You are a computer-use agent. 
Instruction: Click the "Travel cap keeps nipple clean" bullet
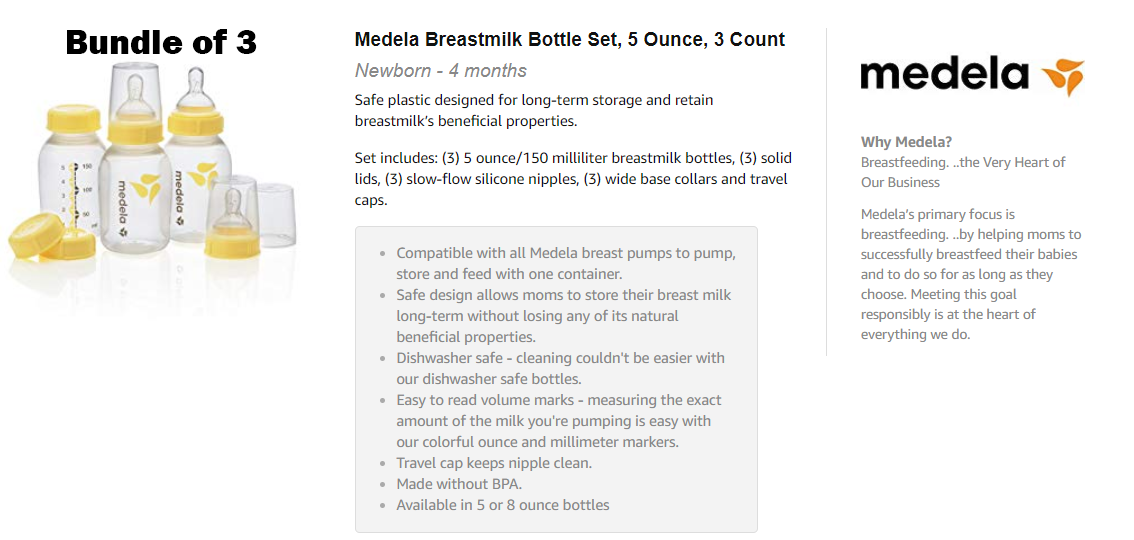click(x=494, y=463)
